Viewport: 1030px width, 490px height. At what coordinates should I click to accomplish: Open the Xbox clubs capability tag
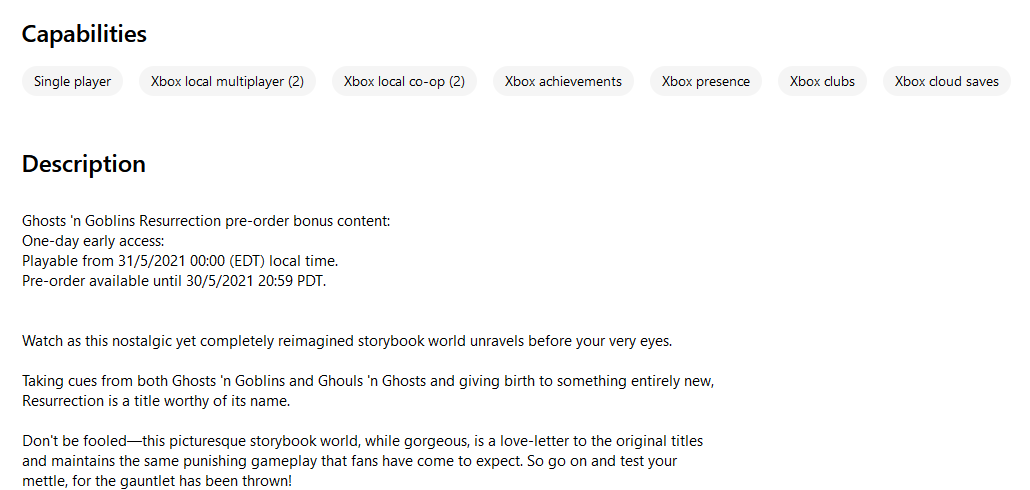click(822, 82)
